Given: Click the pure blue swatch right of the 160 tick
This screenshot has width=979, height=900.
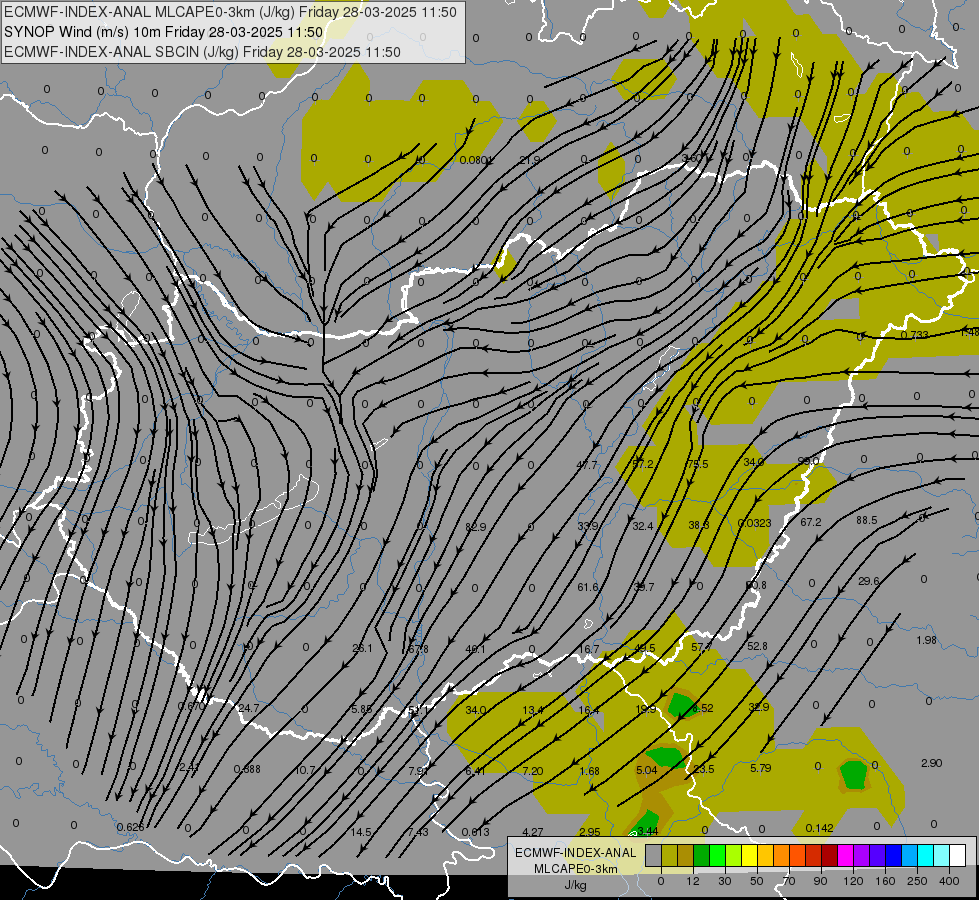Looking at the screenshot, I should coord(894,855).
